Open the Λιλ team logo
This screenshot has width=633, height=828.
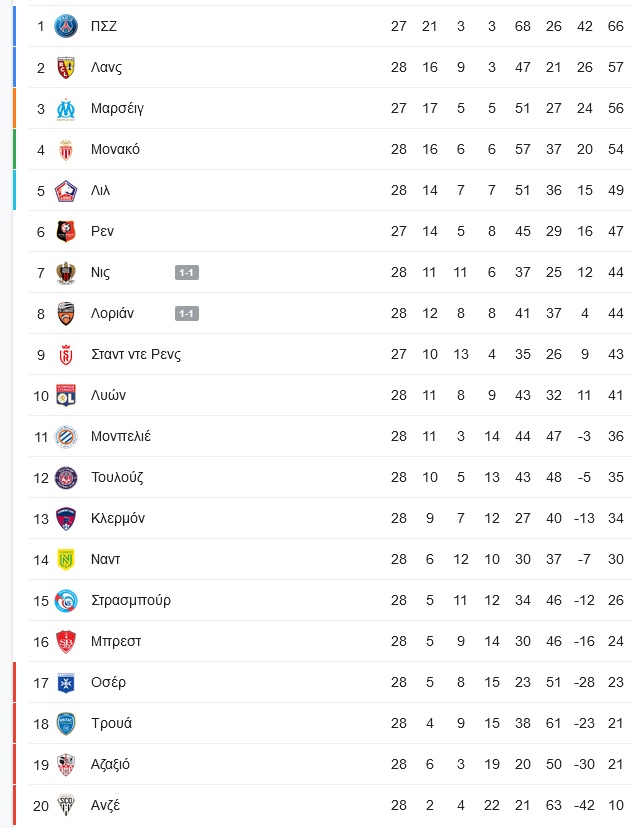coord(66,191)
